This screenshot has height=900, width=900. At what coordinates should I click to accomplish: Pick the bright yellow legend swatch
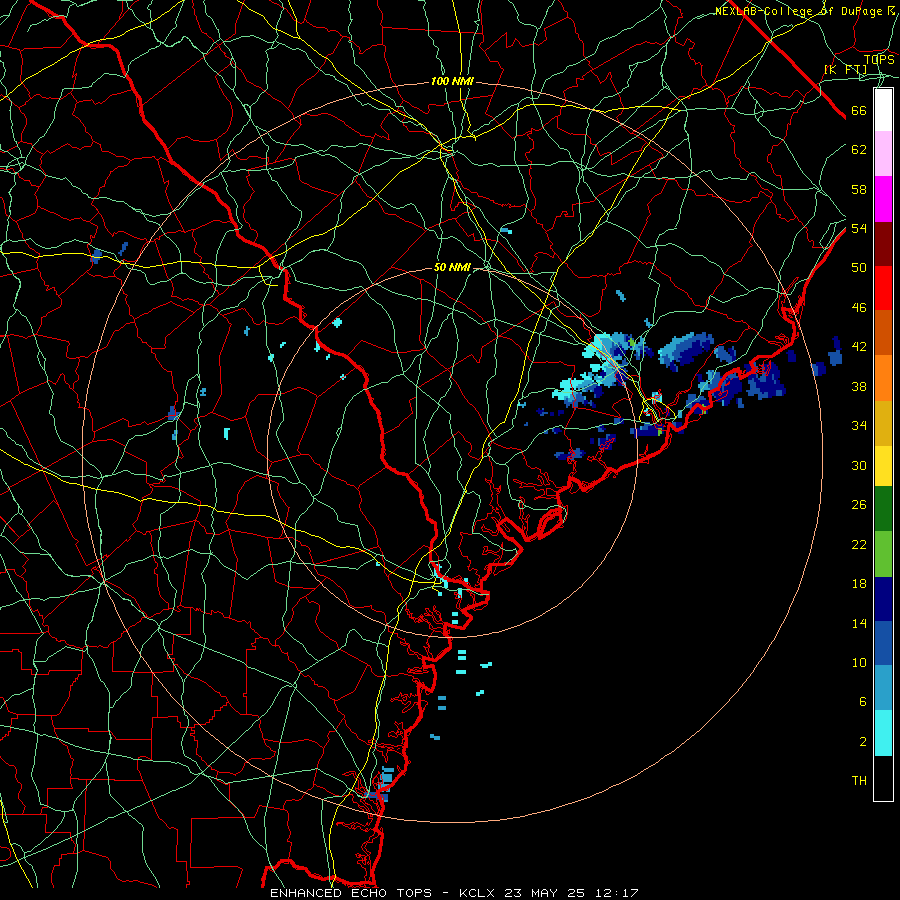click(883, 466)
